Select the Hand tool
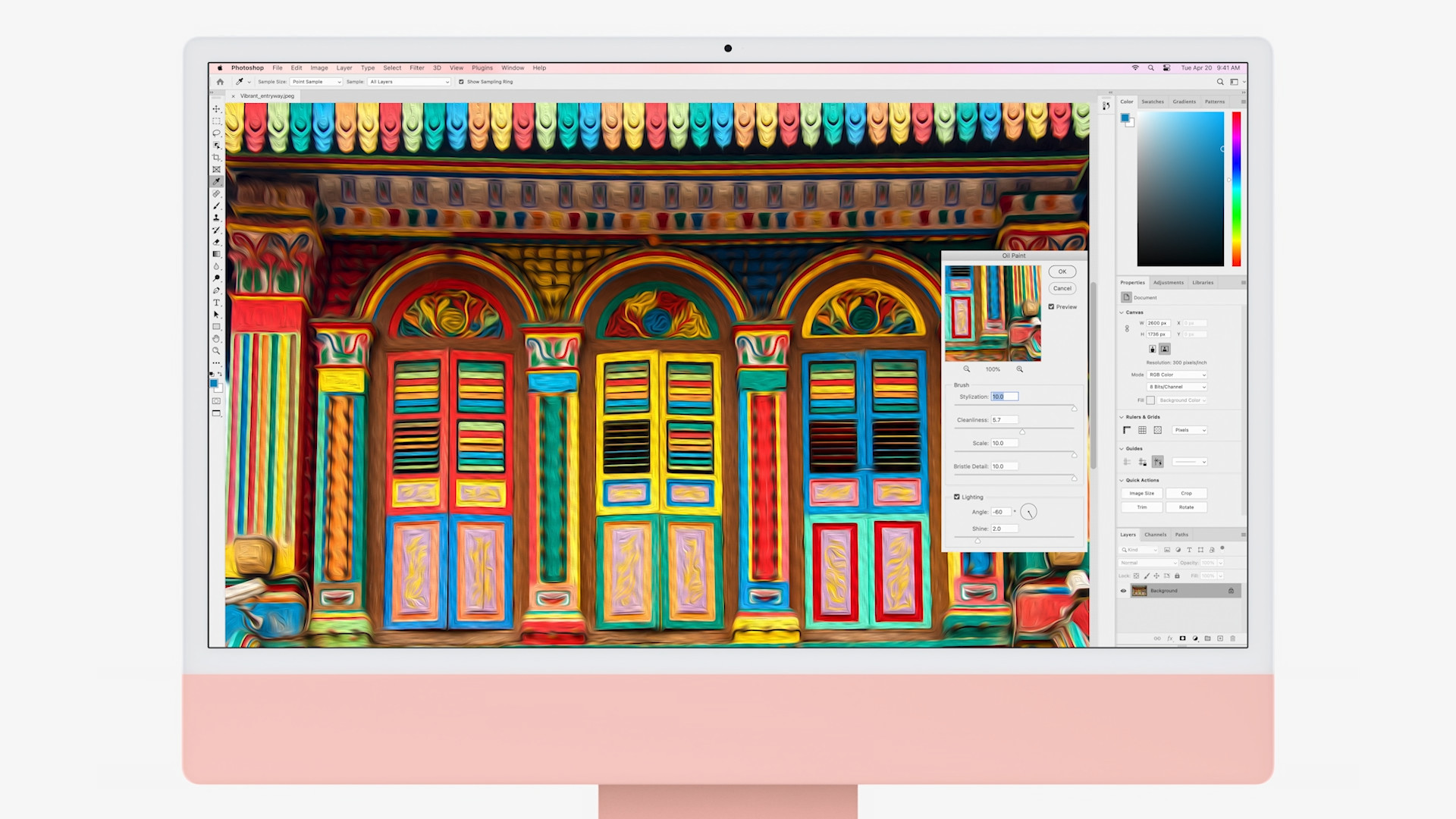The width and height of the screenshot is (1456, 819). pyautogui.click(x=216, y=339)
